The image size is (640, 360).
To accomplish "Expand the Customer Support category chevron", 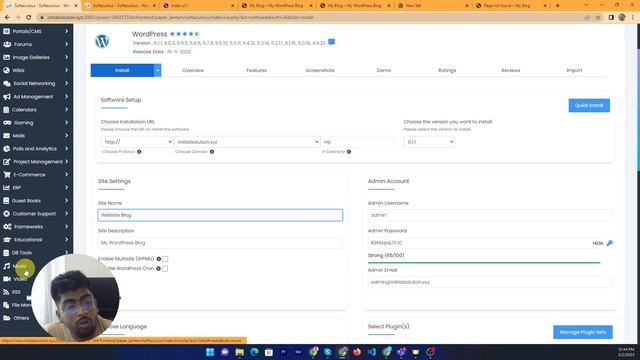I will (x=67, y=214).
